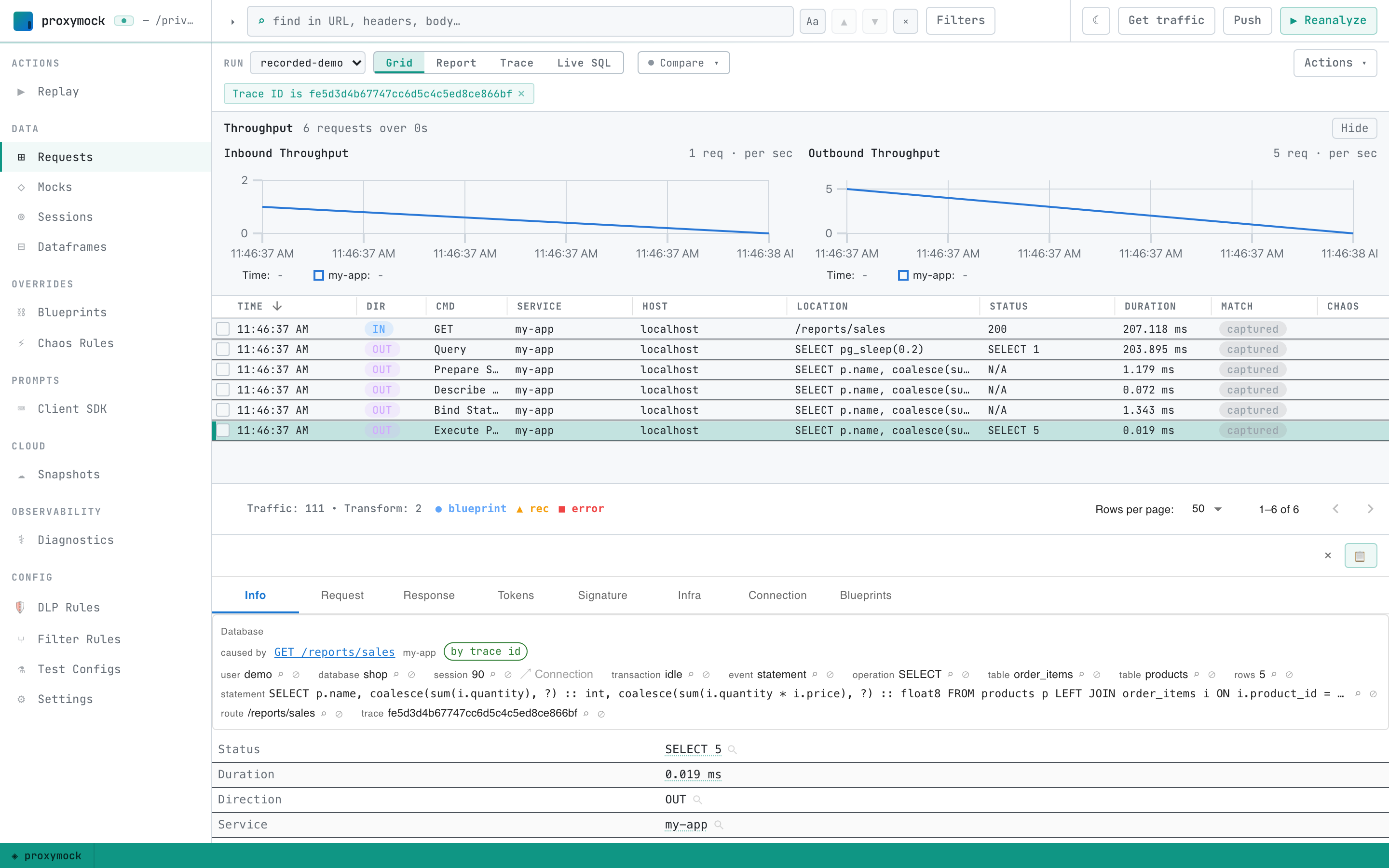Check the SELECT pg_sleep(0.2) row checkbox
The width and height of the screenshot is (1389, 868).
pyautogui.click(x=223, y=349)
